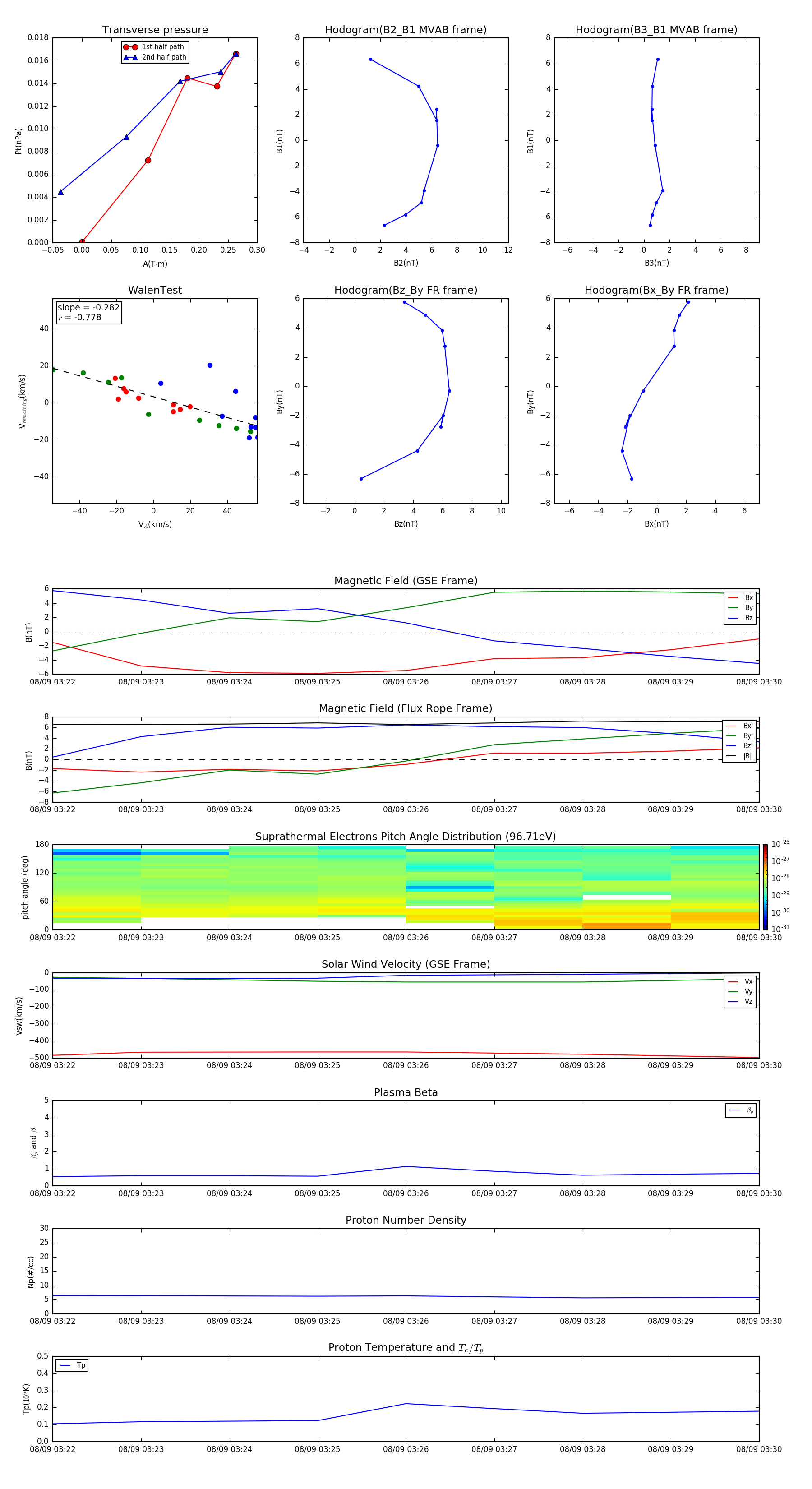
Task: Click the 'Solar Wind Velocity (GSE Frame)' title
Action: (x=406, y=964)
